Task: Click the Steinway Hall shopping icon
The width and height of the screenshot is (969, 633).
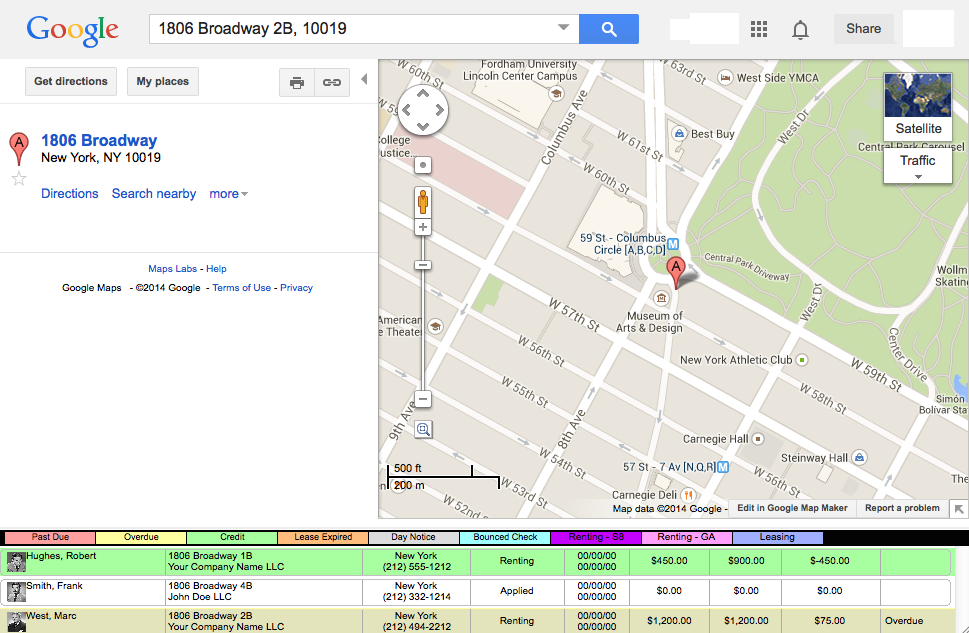Action: 860,457
